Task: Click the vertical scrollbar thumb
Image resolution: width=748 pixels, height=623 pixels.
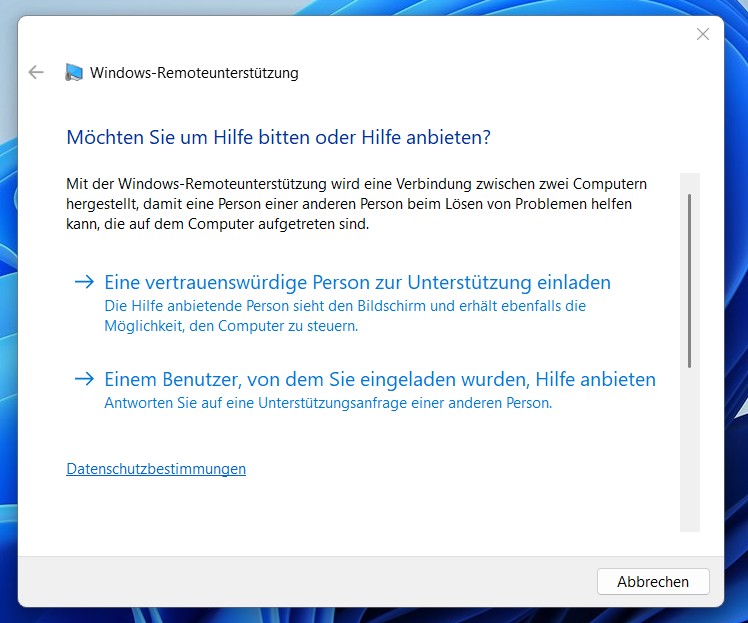Action: 689,280
